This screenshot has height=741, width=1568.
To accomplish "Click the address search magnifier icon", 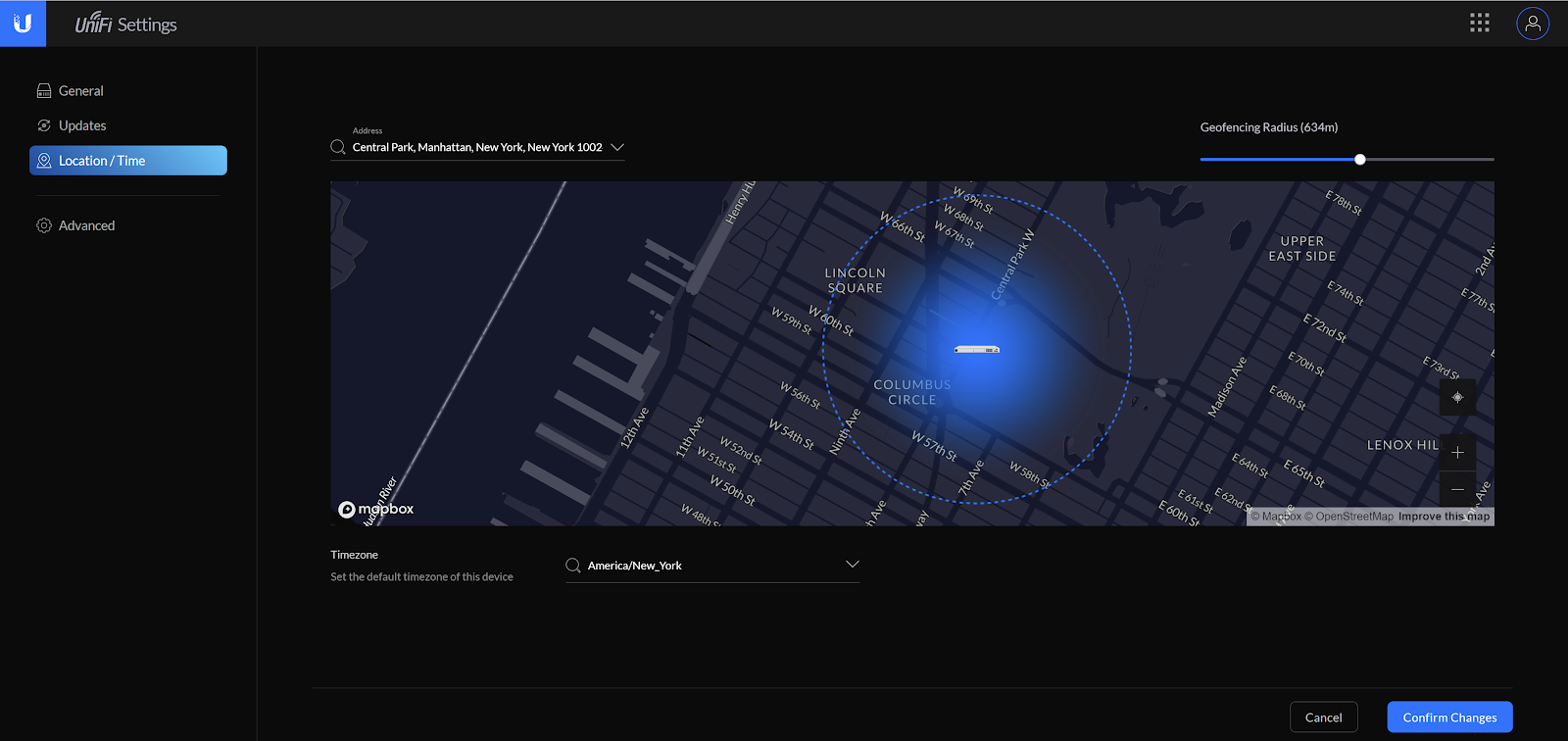I will [x=338, y=147].
